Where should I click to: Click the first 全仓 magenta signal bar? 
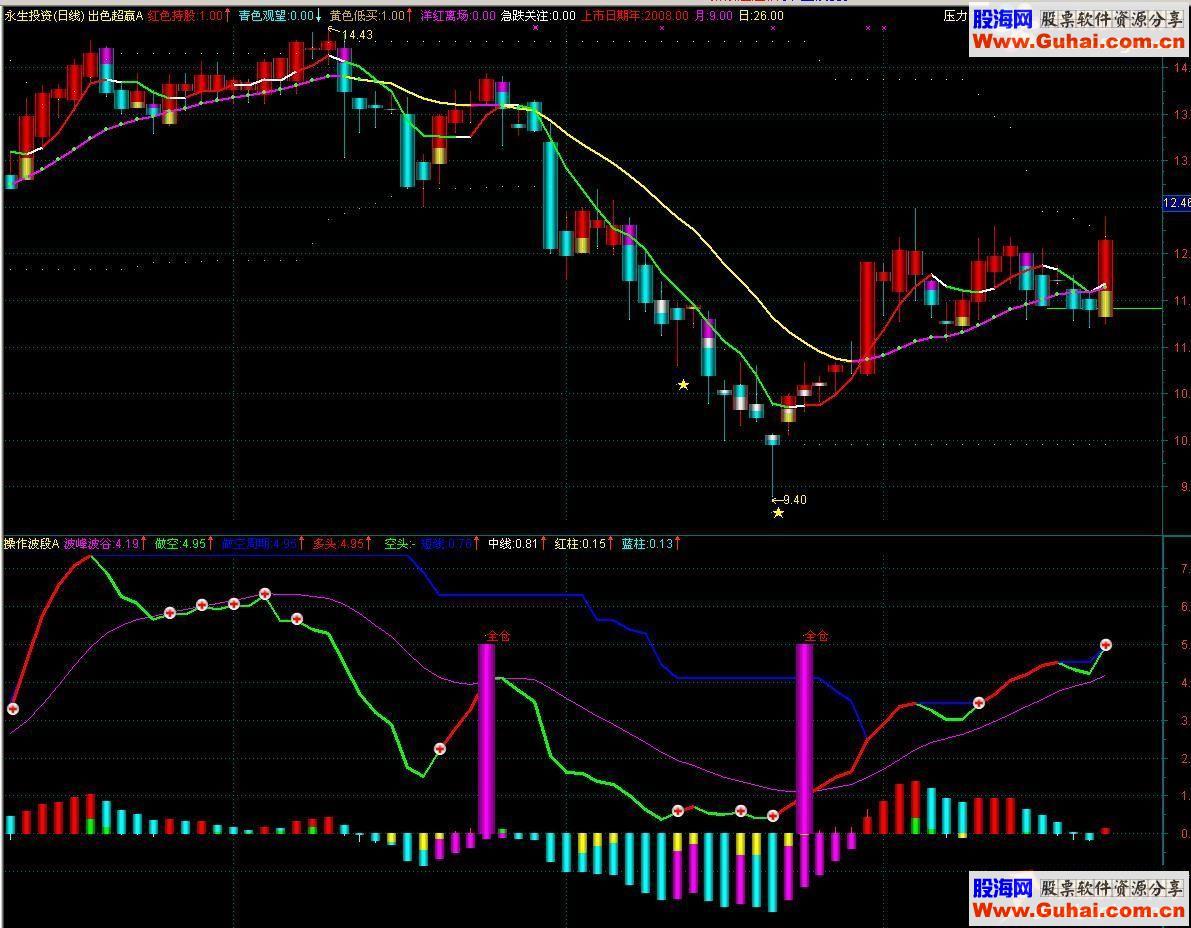point(486,740)
